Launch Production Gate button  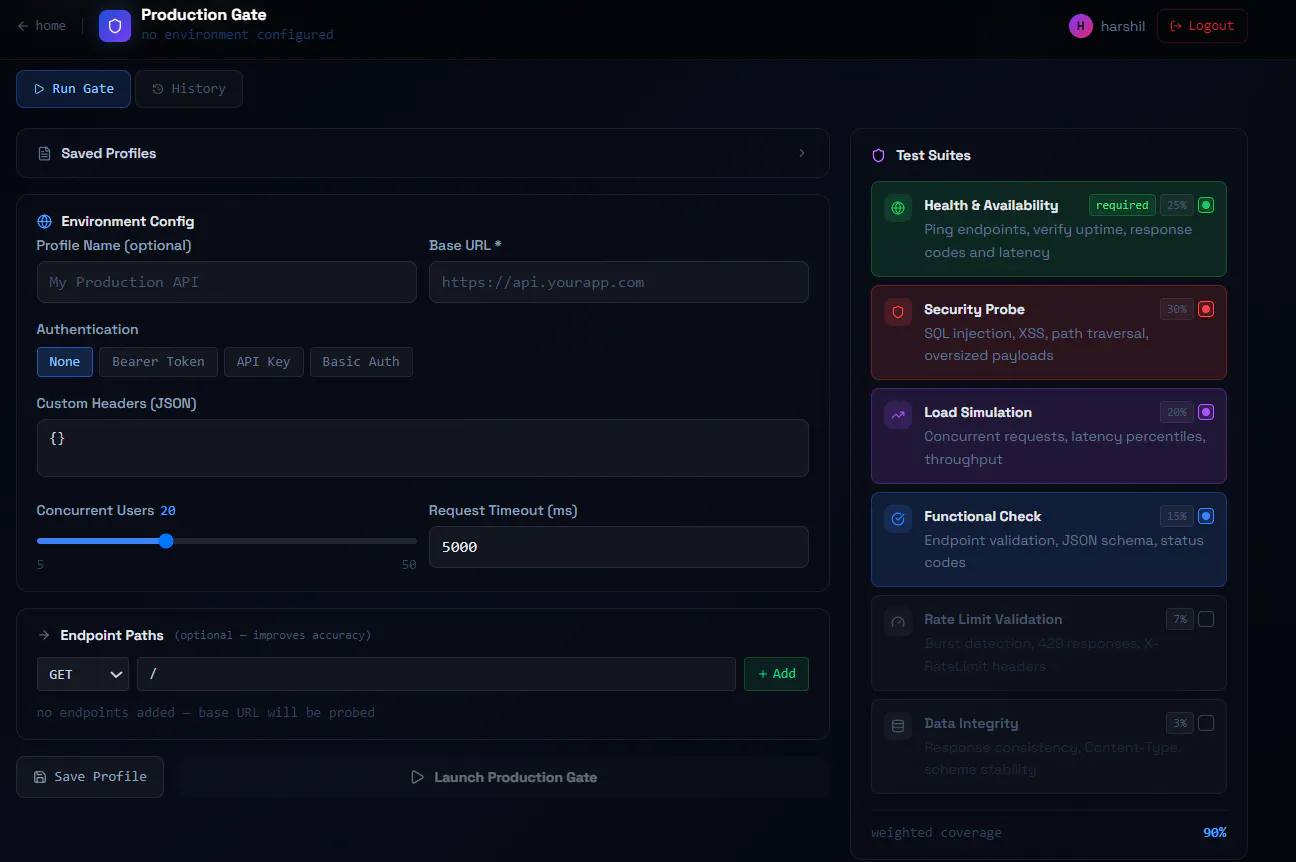503,777
